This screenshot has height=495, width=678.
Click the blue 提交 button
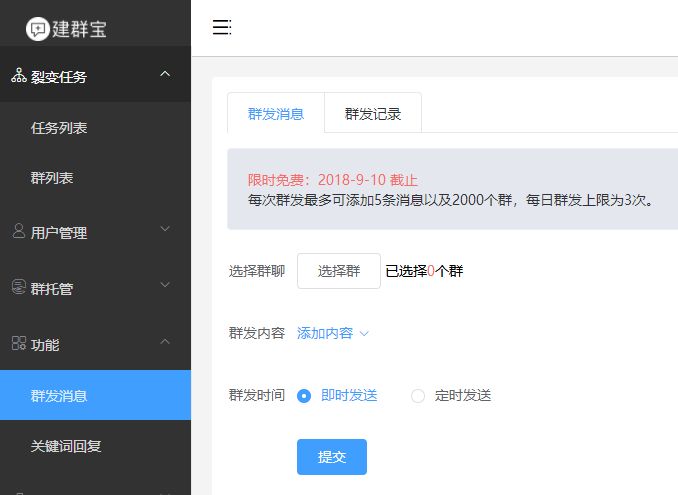pyautogui.click(x=332, y=457)
